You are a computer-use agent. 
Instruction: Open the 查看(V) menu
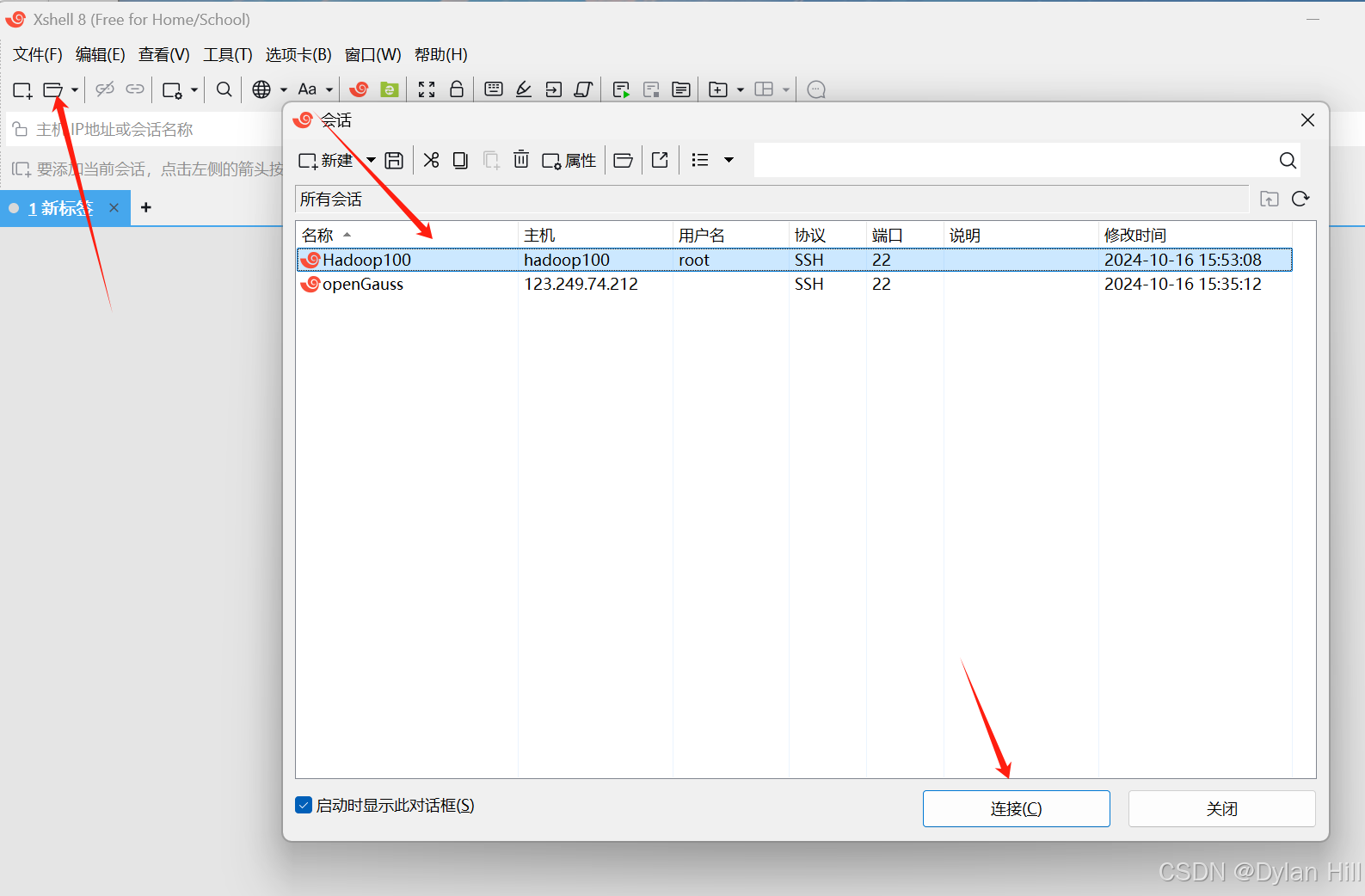(164, 55)
